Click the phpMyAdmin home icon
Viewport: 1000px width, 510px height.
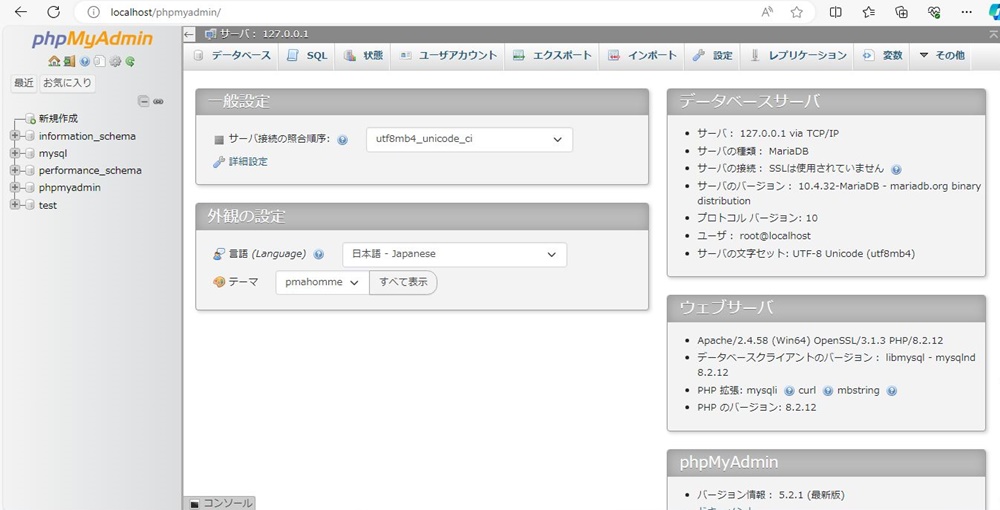tap(54, 61)
